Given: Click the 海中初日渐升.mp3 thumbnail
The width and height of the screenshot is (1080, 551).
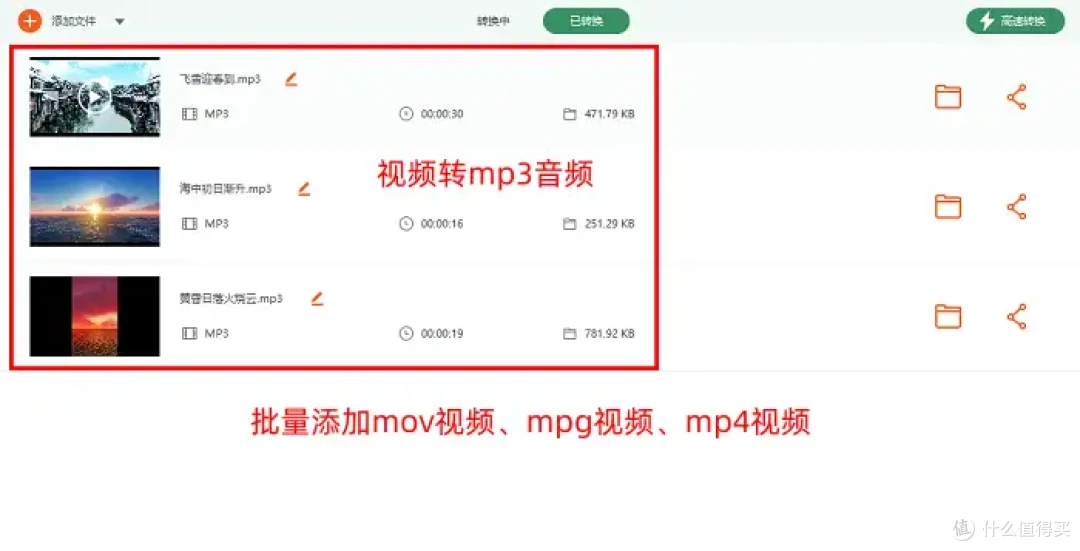Looking at the screenshot, I should pos(94,207).
